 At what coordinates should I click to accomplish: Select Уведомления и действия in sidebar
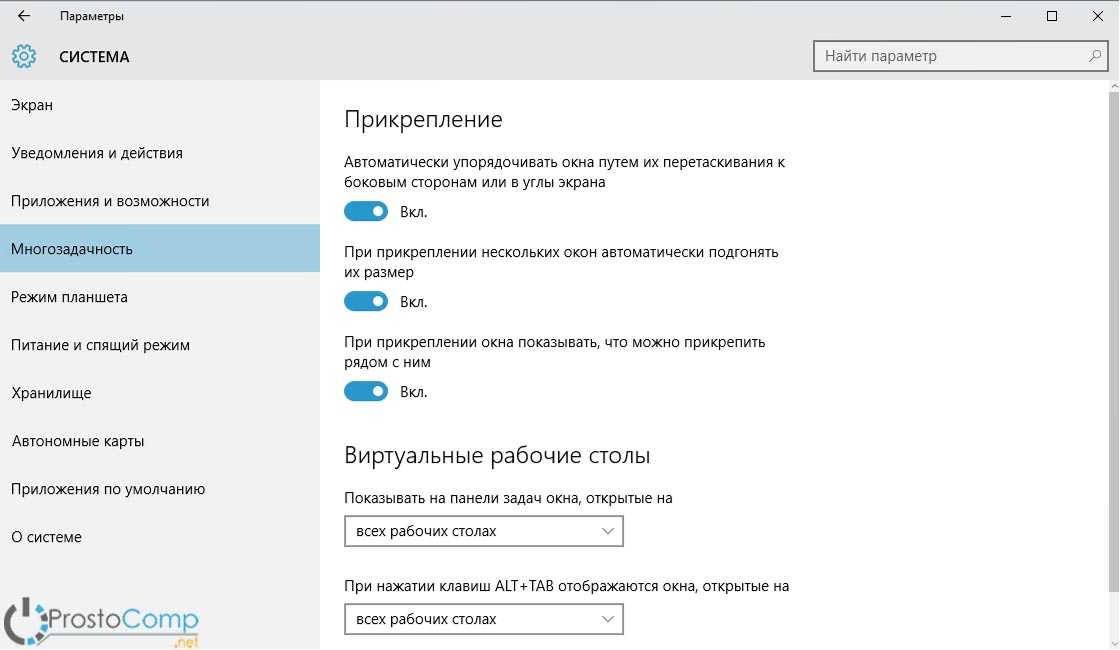coord(97,153)
